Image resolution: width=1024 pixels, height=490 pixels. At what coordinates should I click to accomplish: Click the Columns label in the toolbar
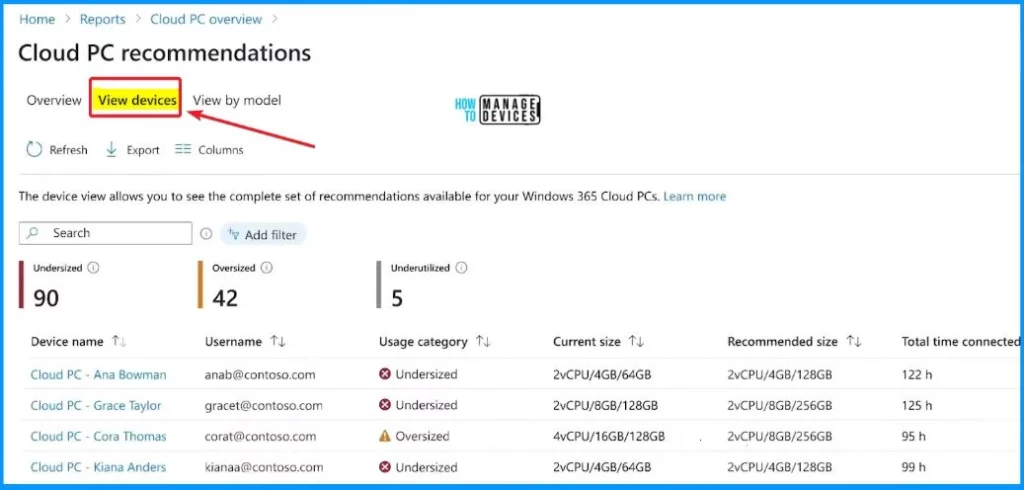tap(221, 150)
